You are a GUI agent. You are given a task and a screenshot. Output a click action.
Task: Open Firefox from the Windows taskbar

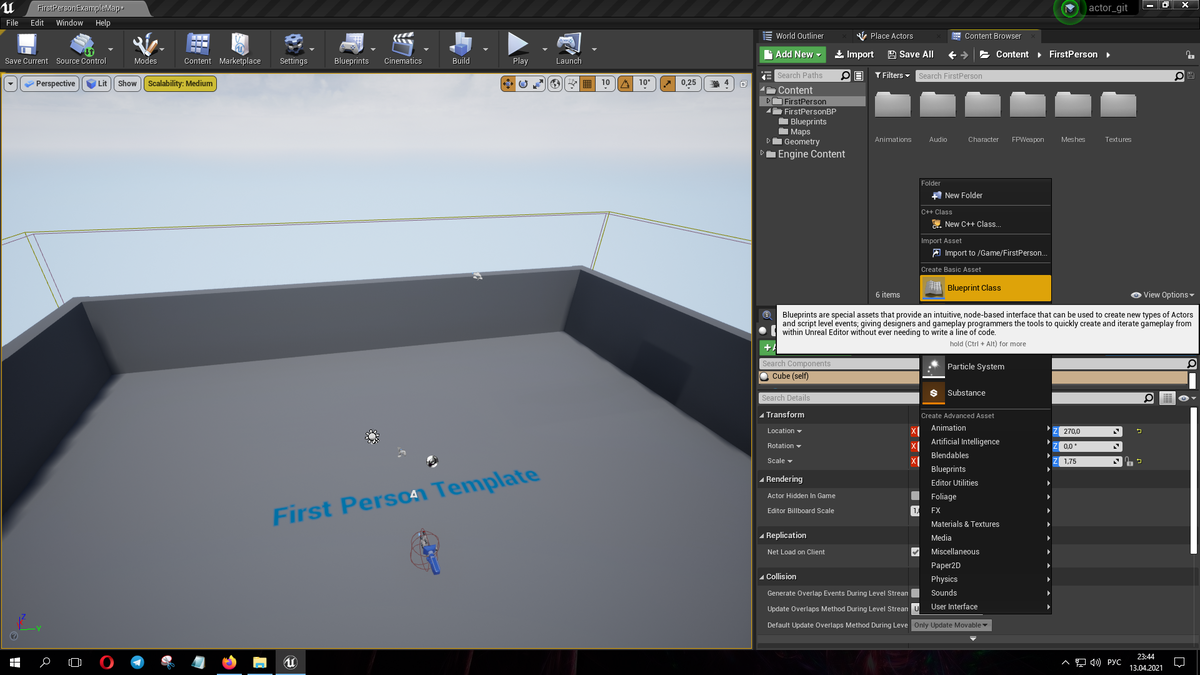click(229, 662)
